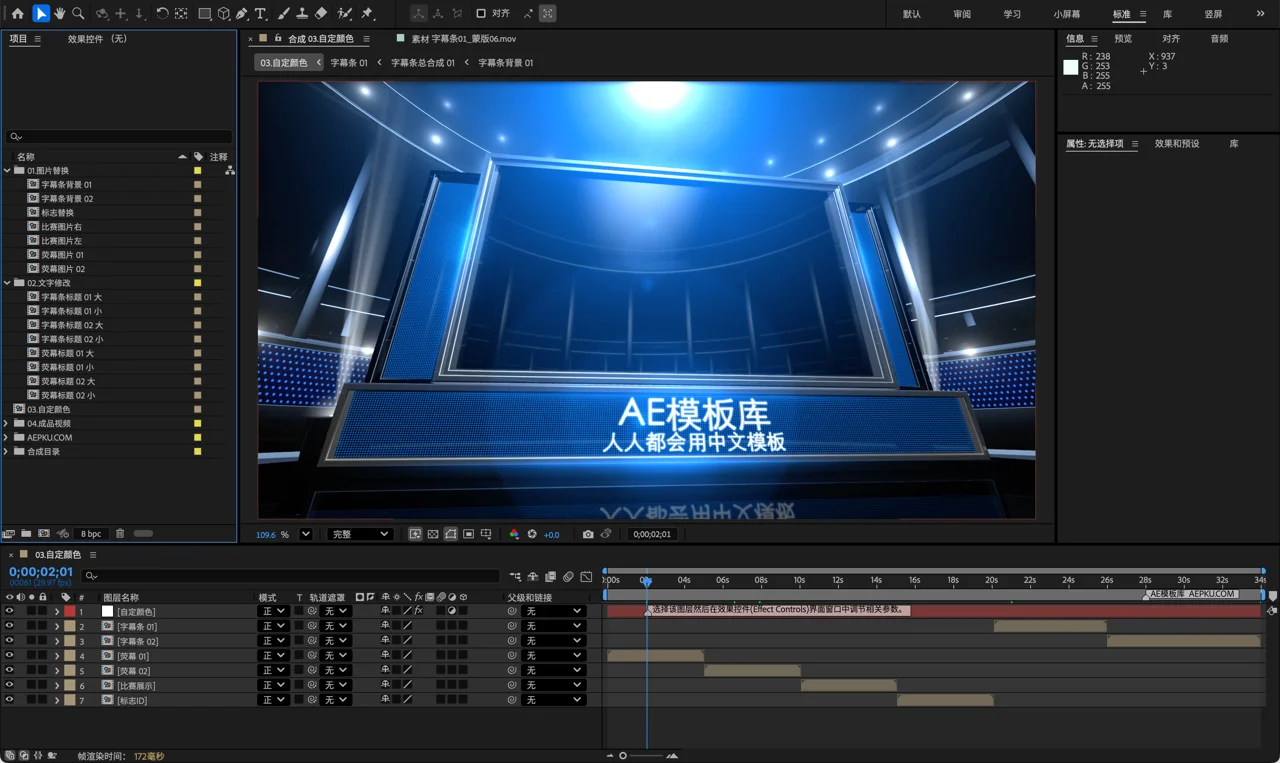The image size is (1280, 763).
Task: Click the 8 bpc color depth button
Action: pos(91,534)
